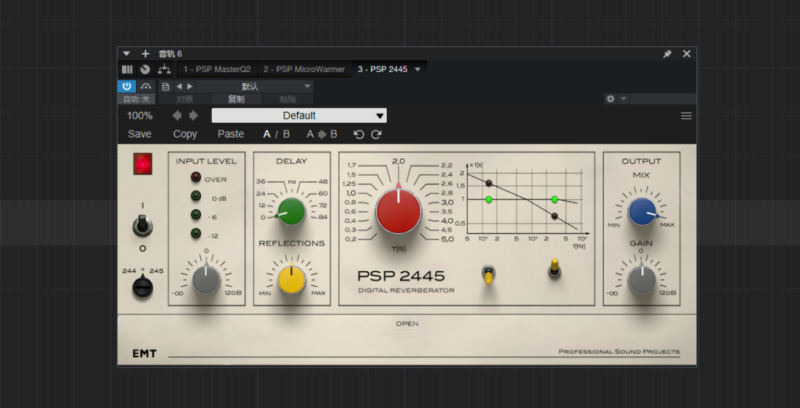This screenshot has width=800, height=408.
Task: Click the plus icon beside track name
Action: pyautogui.click(x=145, y=53)
